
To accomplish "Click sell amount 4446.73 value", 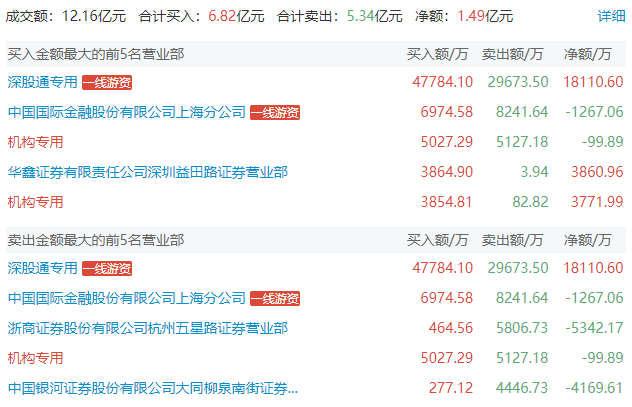I will (x=522, y=388).
